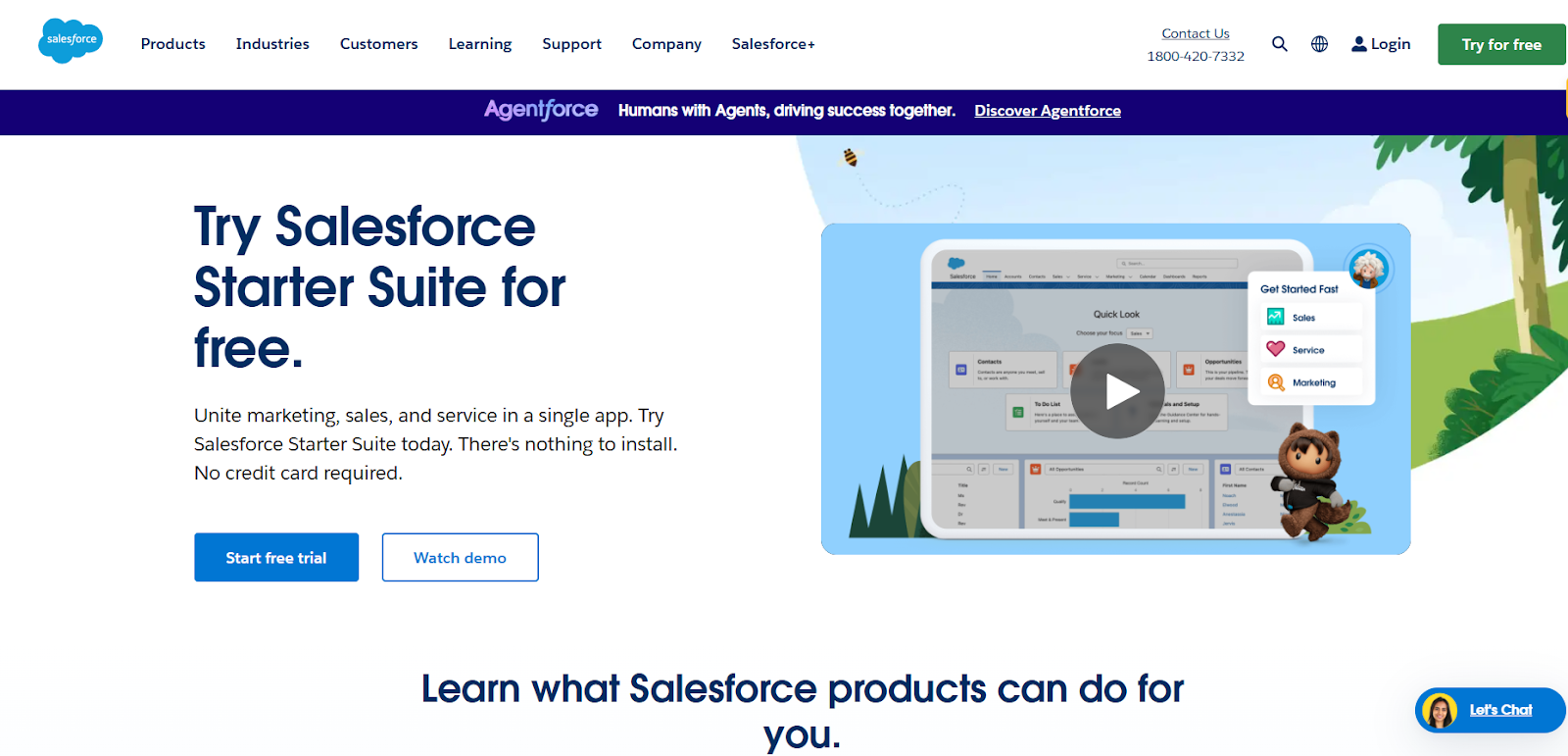Click the Agentforce logo in banner
Screen dimensions: 1568x756
pyautogui.click(x=541, y=111)
